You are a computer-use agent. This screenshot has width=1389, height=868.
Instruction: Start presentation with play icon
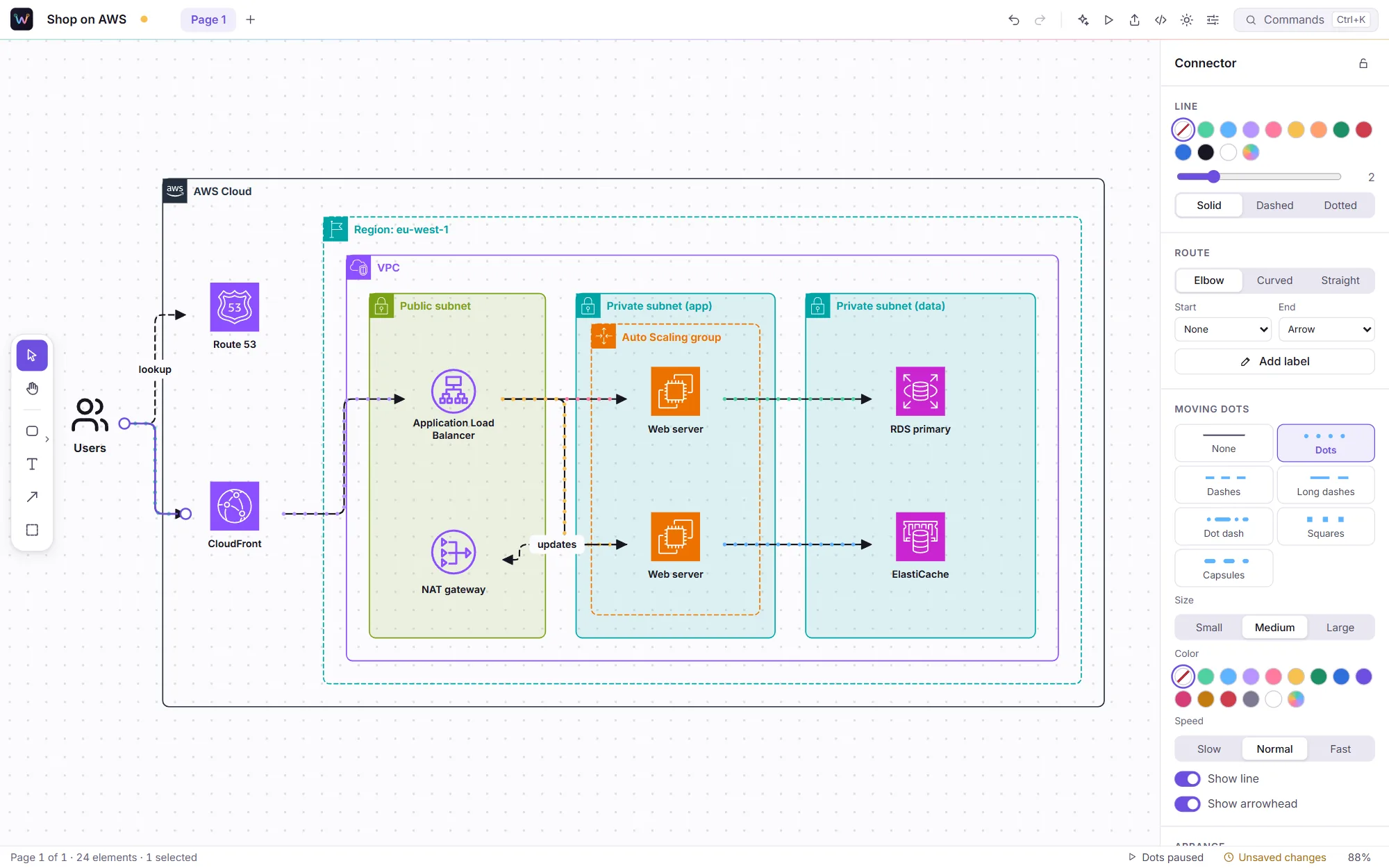click(x=1109, y=20)
